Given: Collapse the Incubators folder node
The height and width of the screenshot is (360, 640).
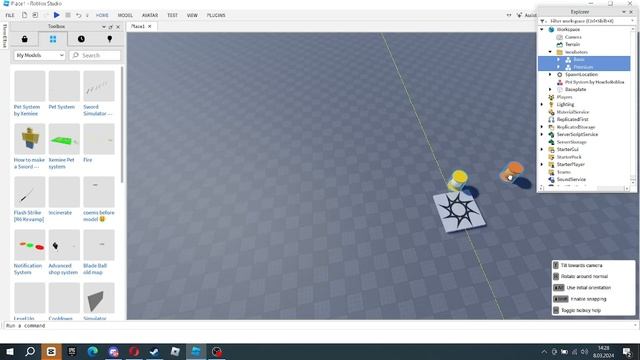Looking at the screenshot, I should [550, 52].
